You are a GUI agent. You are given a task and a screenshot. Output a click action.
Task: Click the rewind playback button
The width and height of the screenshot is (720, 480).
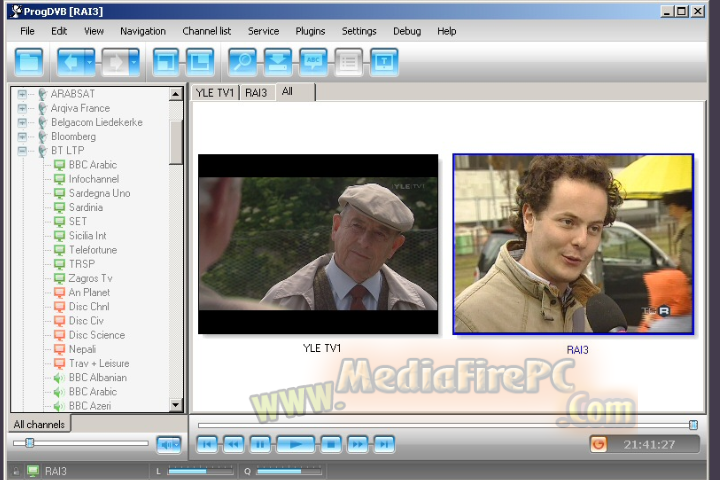coord(234,444)
